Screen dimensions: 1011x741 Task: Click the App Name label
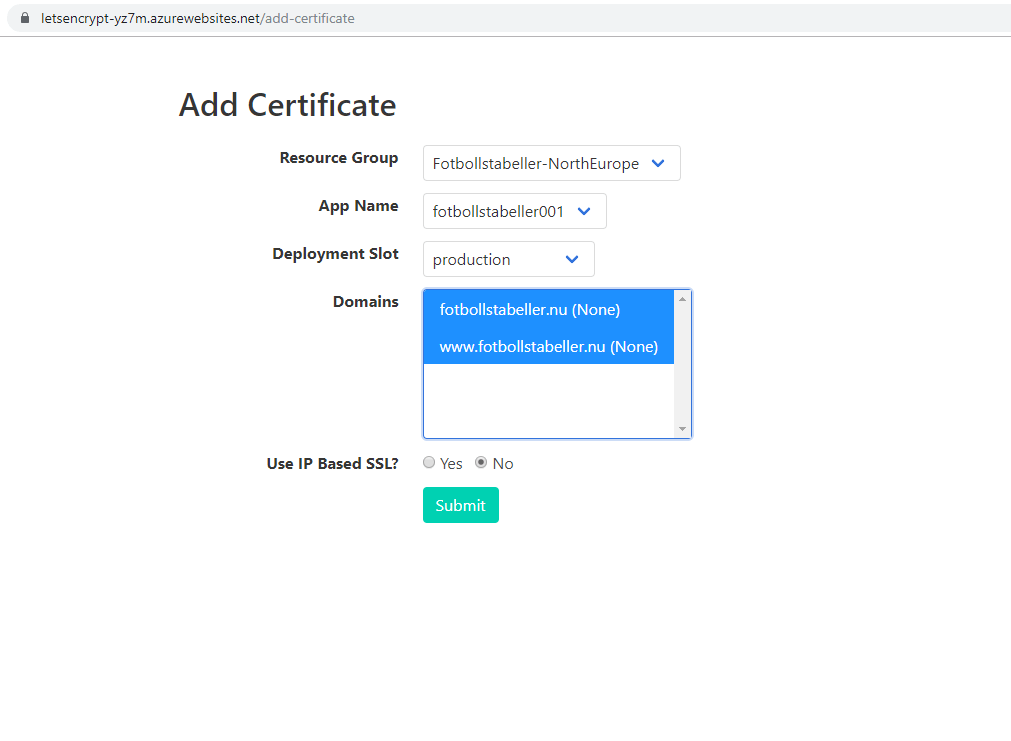358,206
